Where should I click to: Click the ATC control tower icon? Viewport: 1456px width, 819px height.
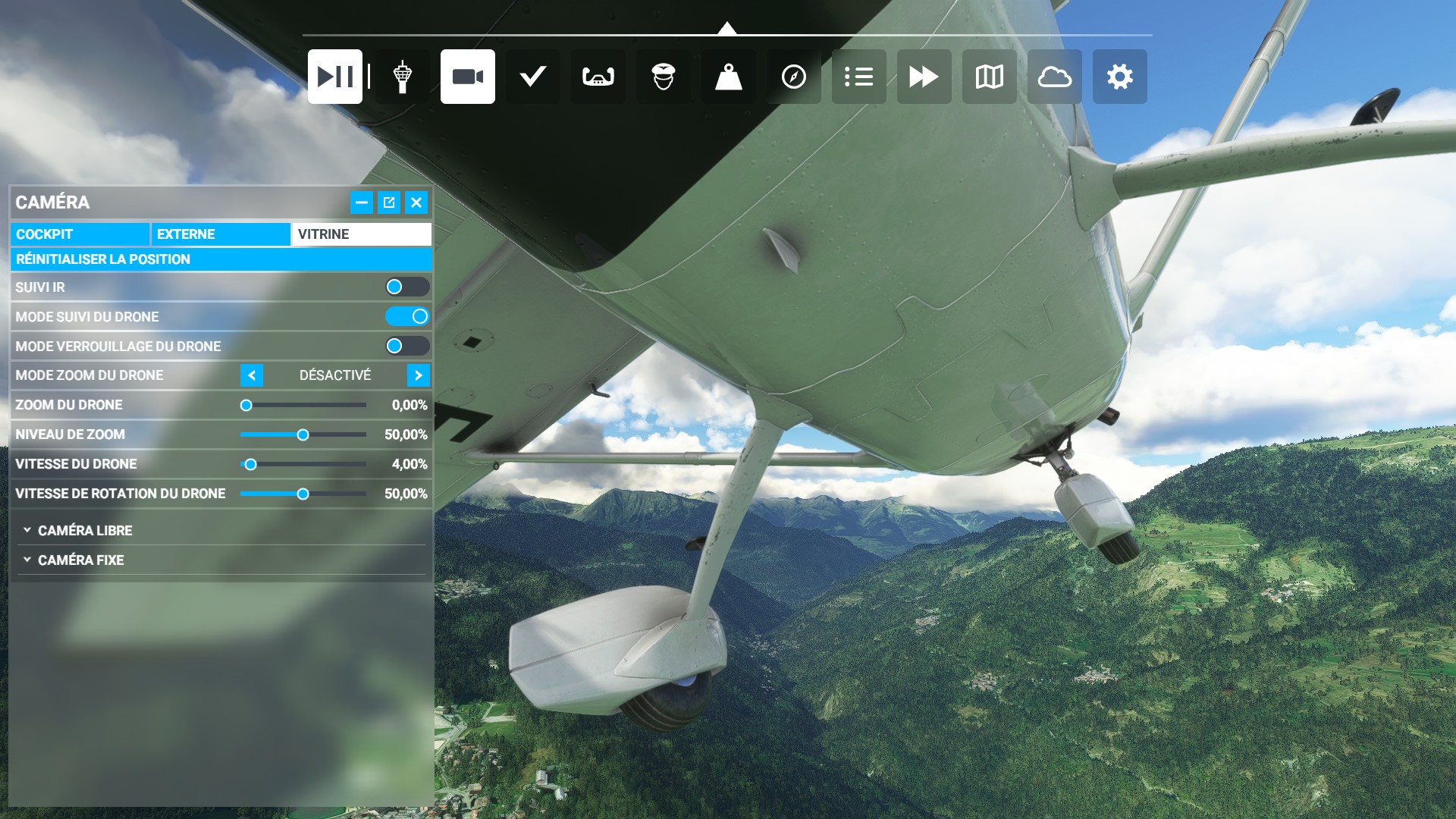coord(402,77)
